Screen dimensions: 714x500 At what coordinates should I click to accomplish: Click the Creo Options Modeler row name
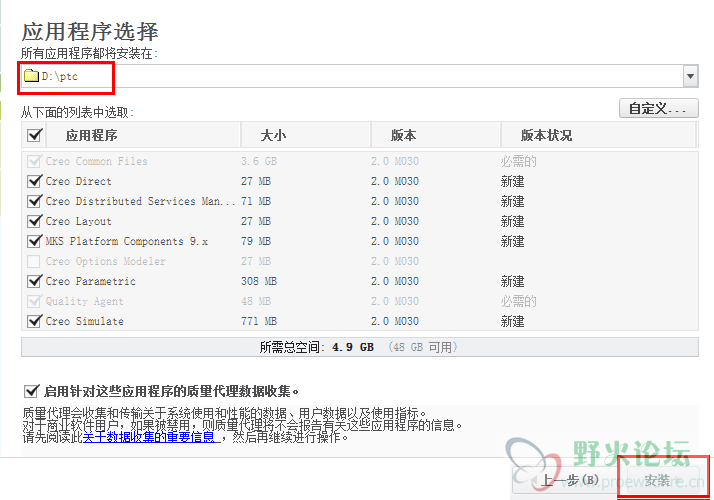point(105,261)
